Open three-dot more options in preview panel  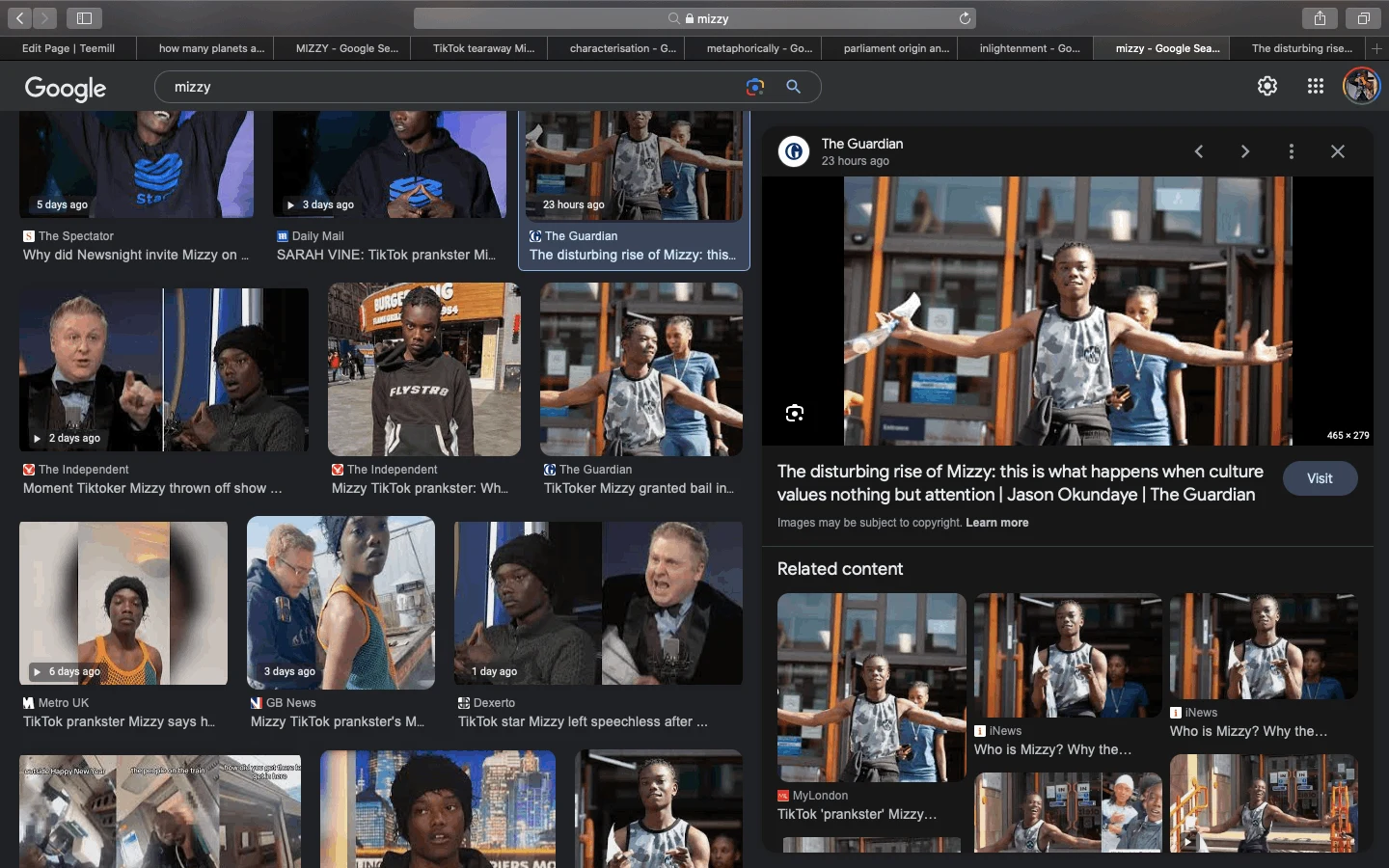pyautogui.click(x=1291, y=151)
